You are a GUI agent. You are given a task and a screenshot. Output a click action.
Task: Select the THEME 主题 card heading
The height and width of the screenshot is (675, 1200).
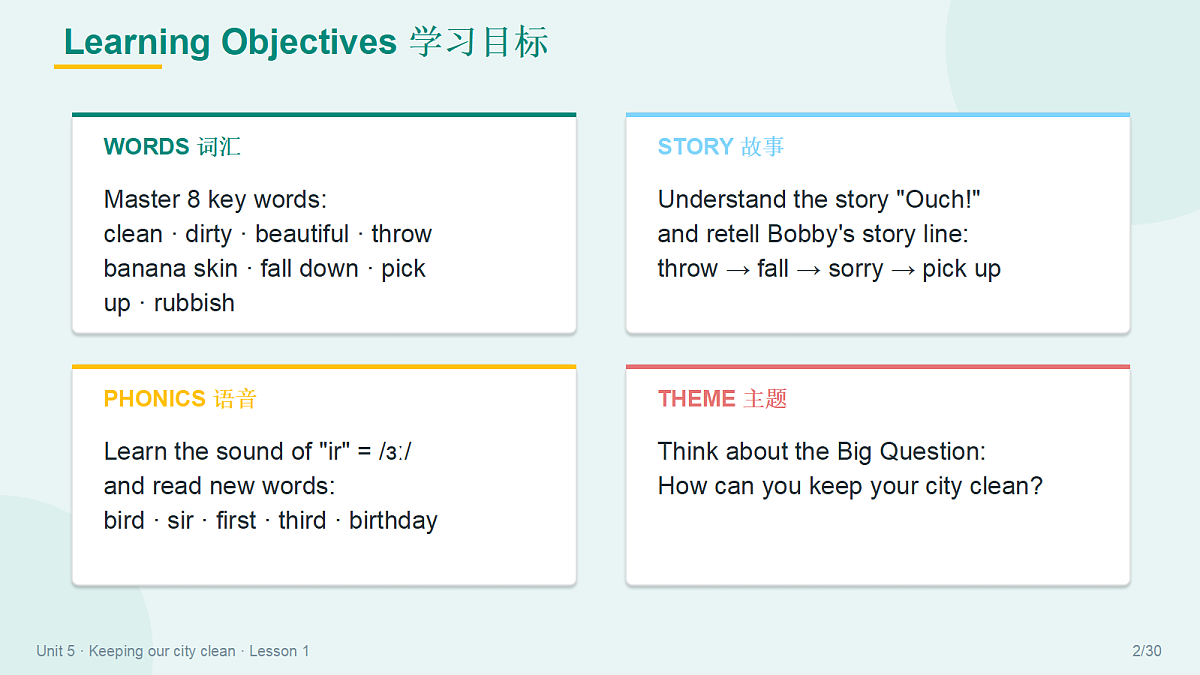[x=722, y=399]
